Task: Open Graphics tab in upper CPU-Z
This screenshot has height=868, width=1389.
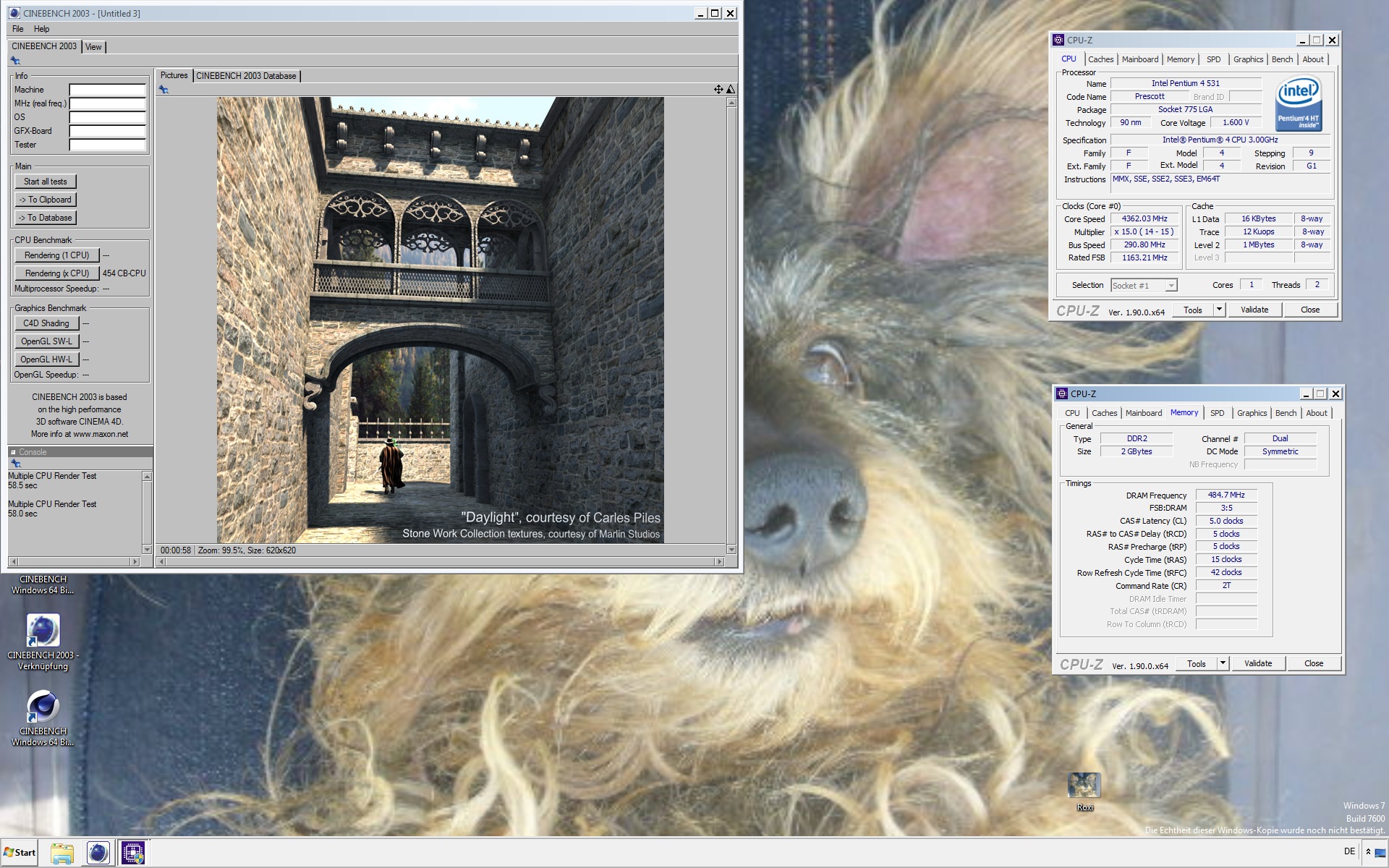Action: [x=1249, y=59]
